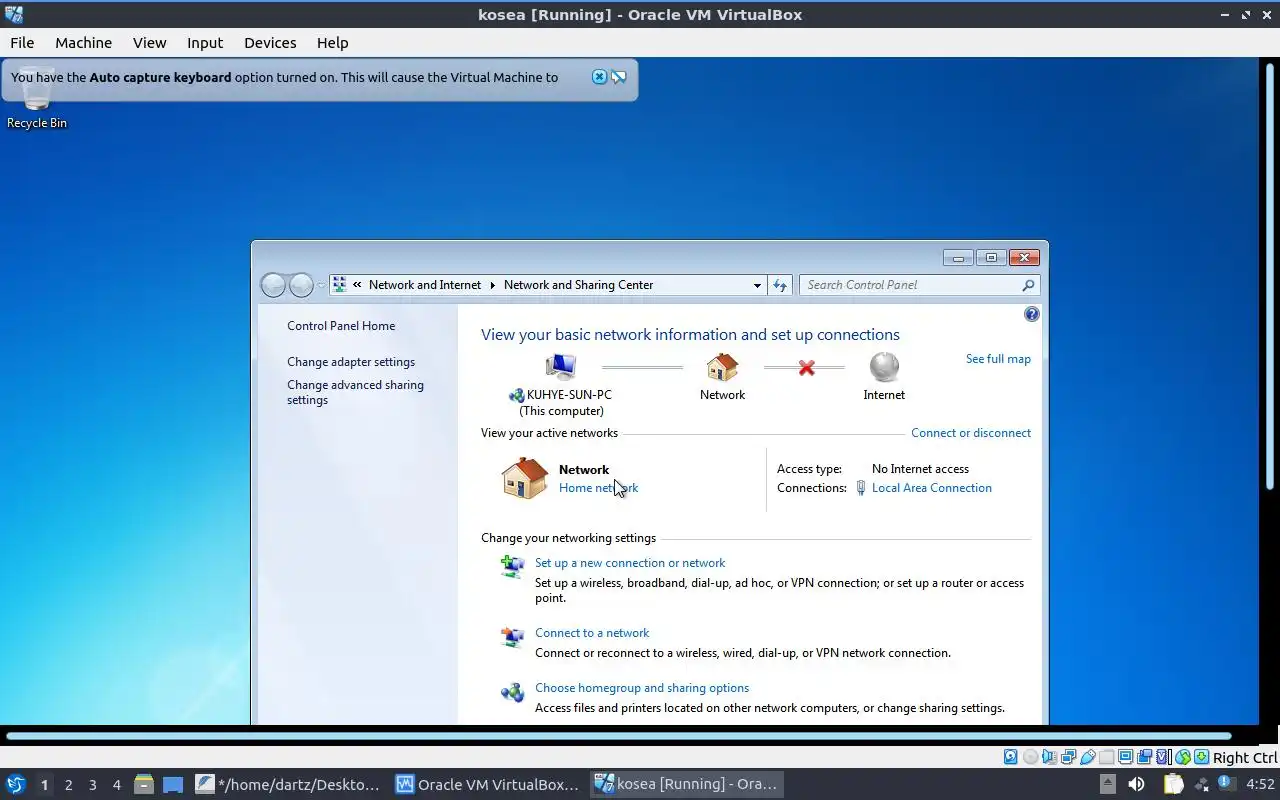The image size is (1280, 800).
Task: Open Choose homegroup and sharing options
Action: tap(642, 688)
